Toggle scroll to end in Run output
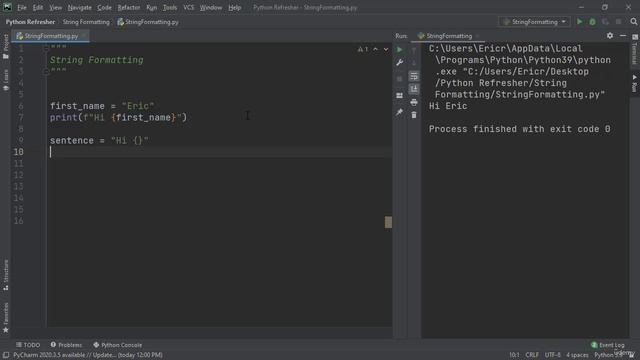Screen dimensions: 640x360 (x=414, y=89)
